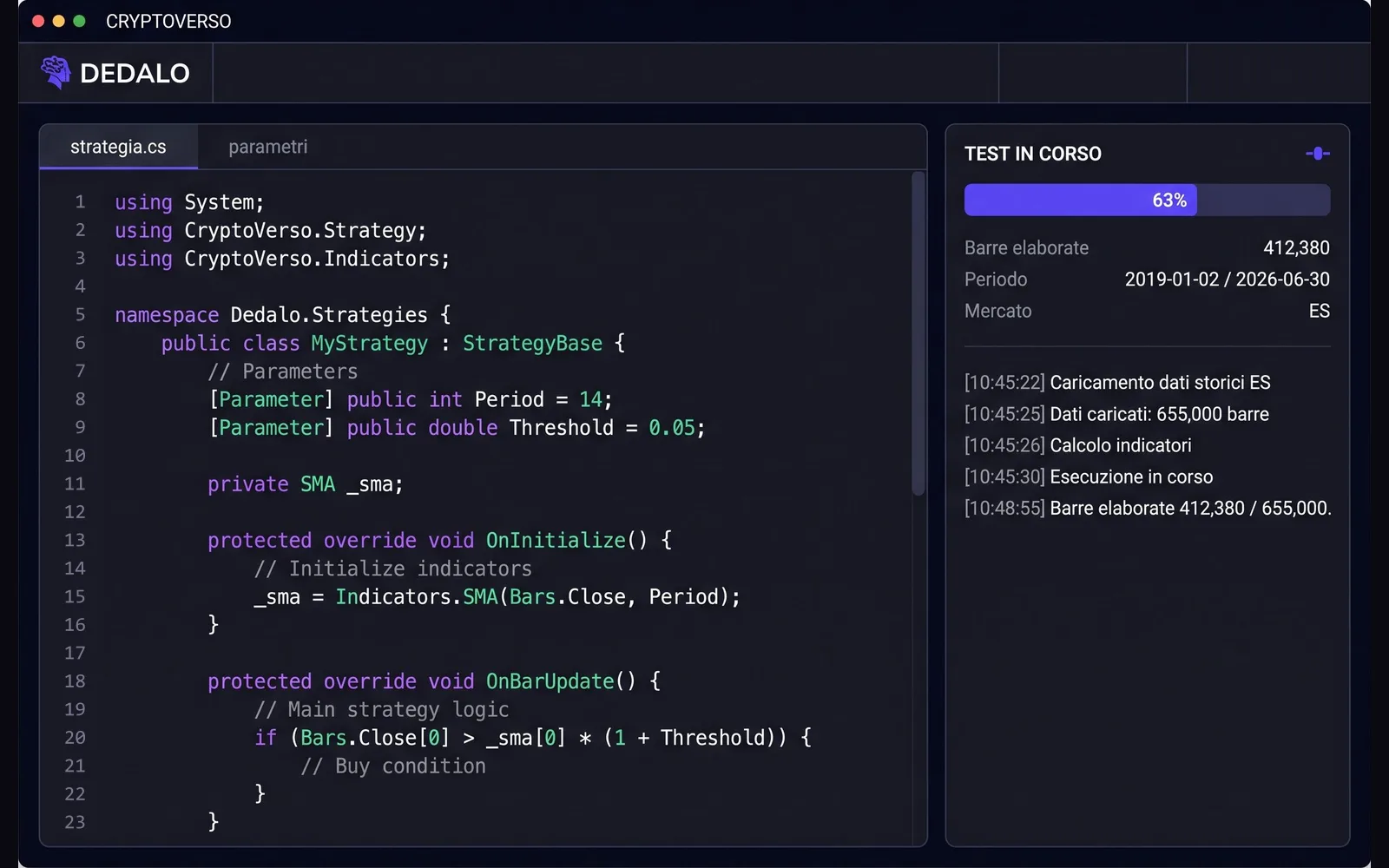Click the Threshold = 0.05 parameter line
The image size is (1389, 868).
click(457, 428)
